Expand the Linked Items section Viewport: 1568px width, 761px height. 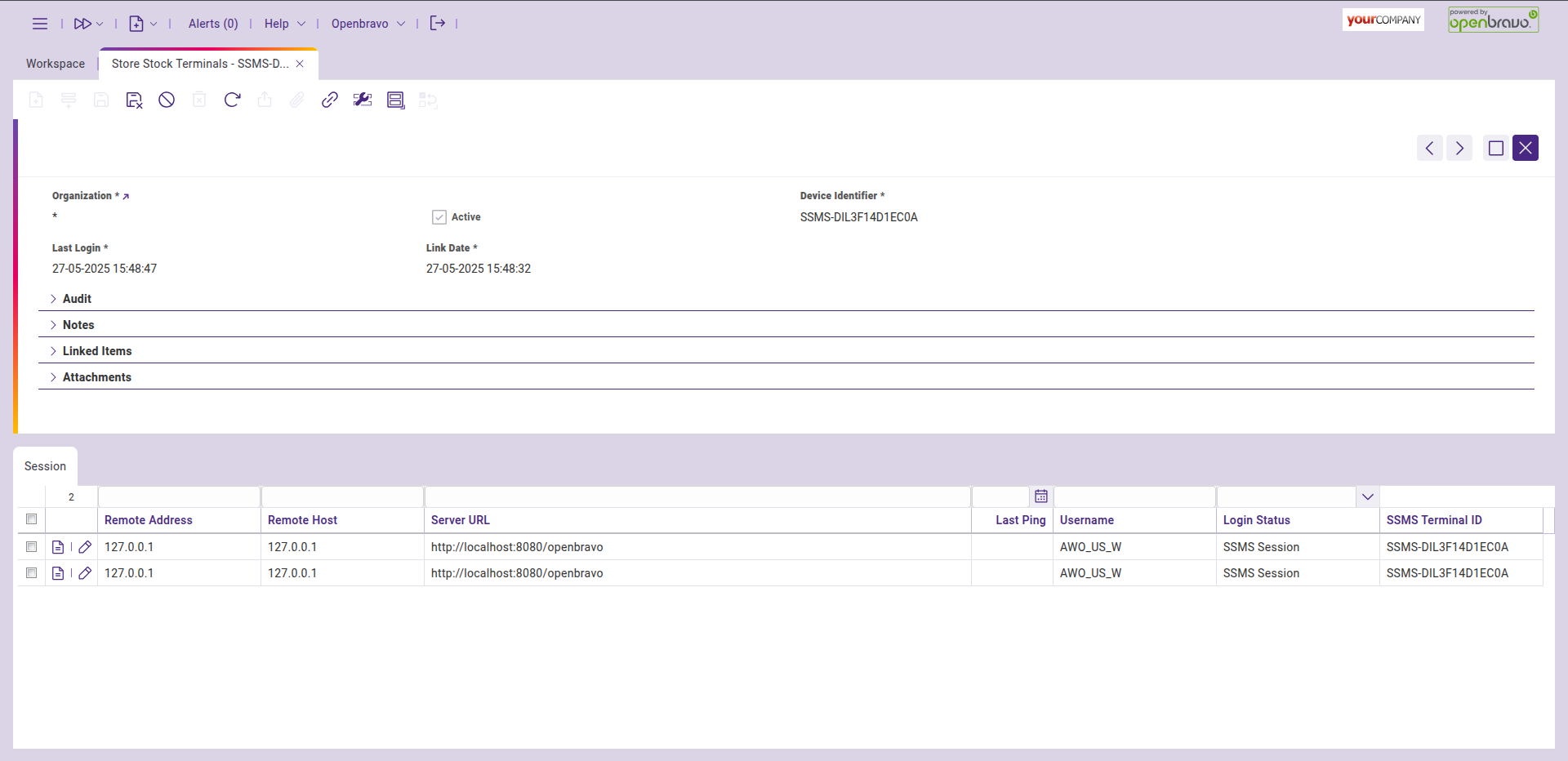96,351
